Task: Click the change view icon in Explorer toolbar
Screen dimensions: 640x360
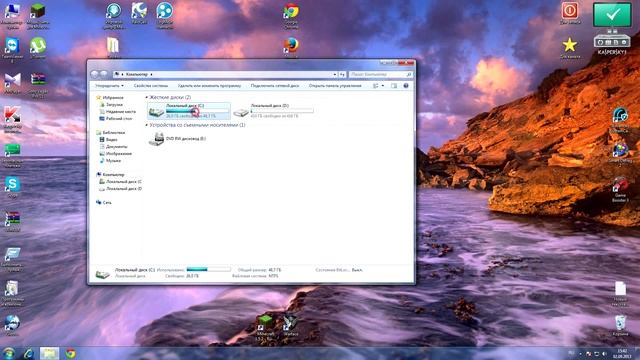Action: (x=376, y=86)
